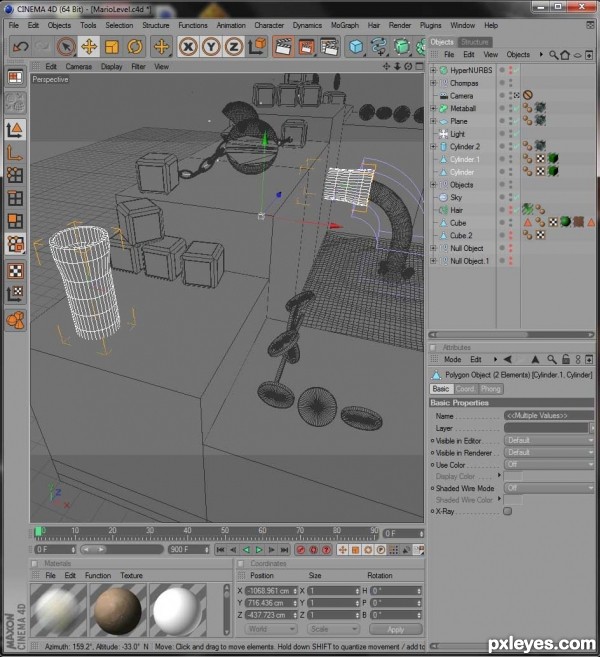Select Object Axis tool in left palette

coord(16,153)
